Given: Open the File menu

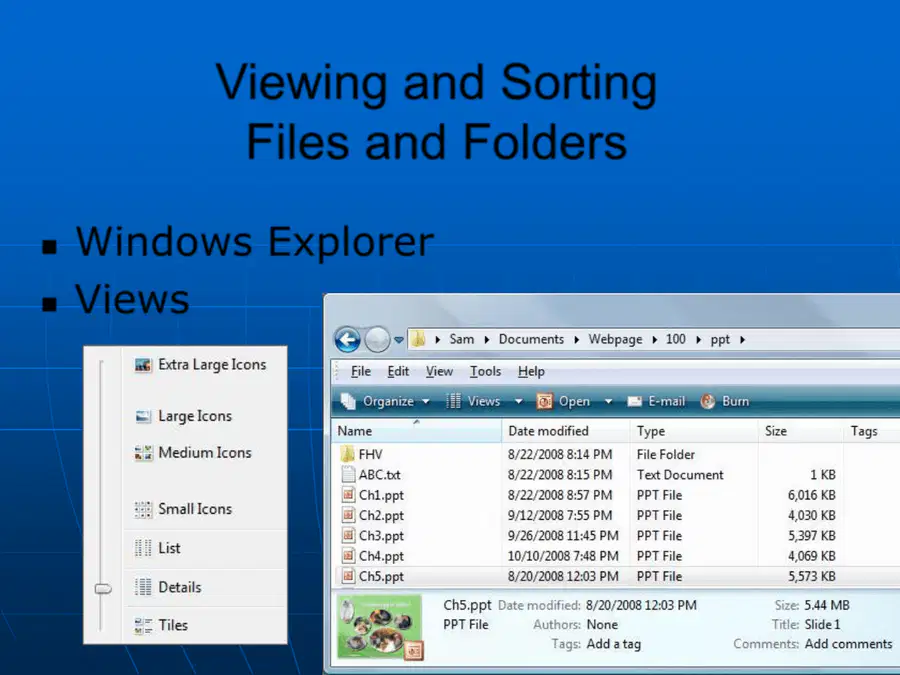Looking at the screenshot, I should [360, 371].
